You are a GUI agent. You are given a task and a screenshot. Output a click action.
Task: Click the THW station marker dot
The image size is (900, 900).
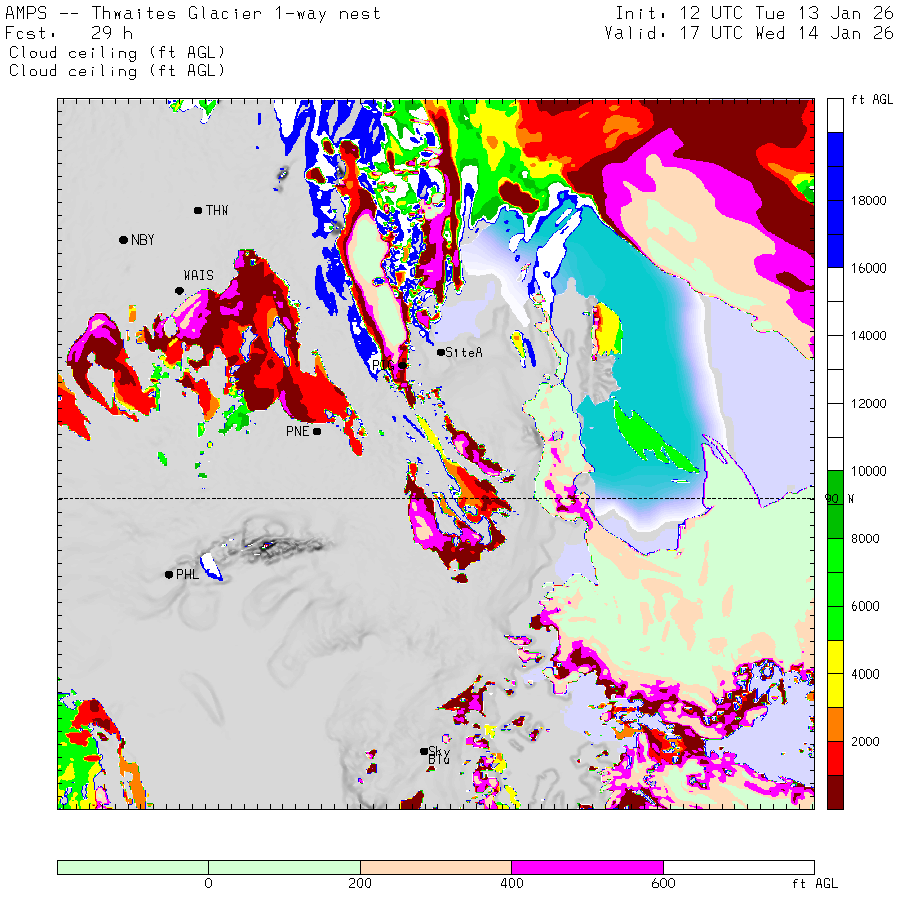198,210
